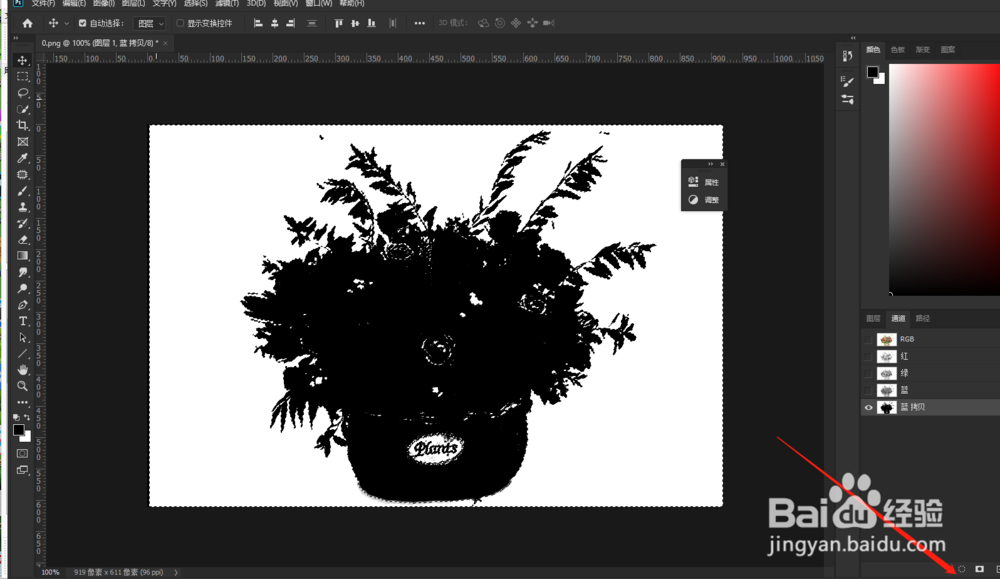Click the foreground color swatch in toolbox
Screen dimensions: 1000x579
[18, 430]
